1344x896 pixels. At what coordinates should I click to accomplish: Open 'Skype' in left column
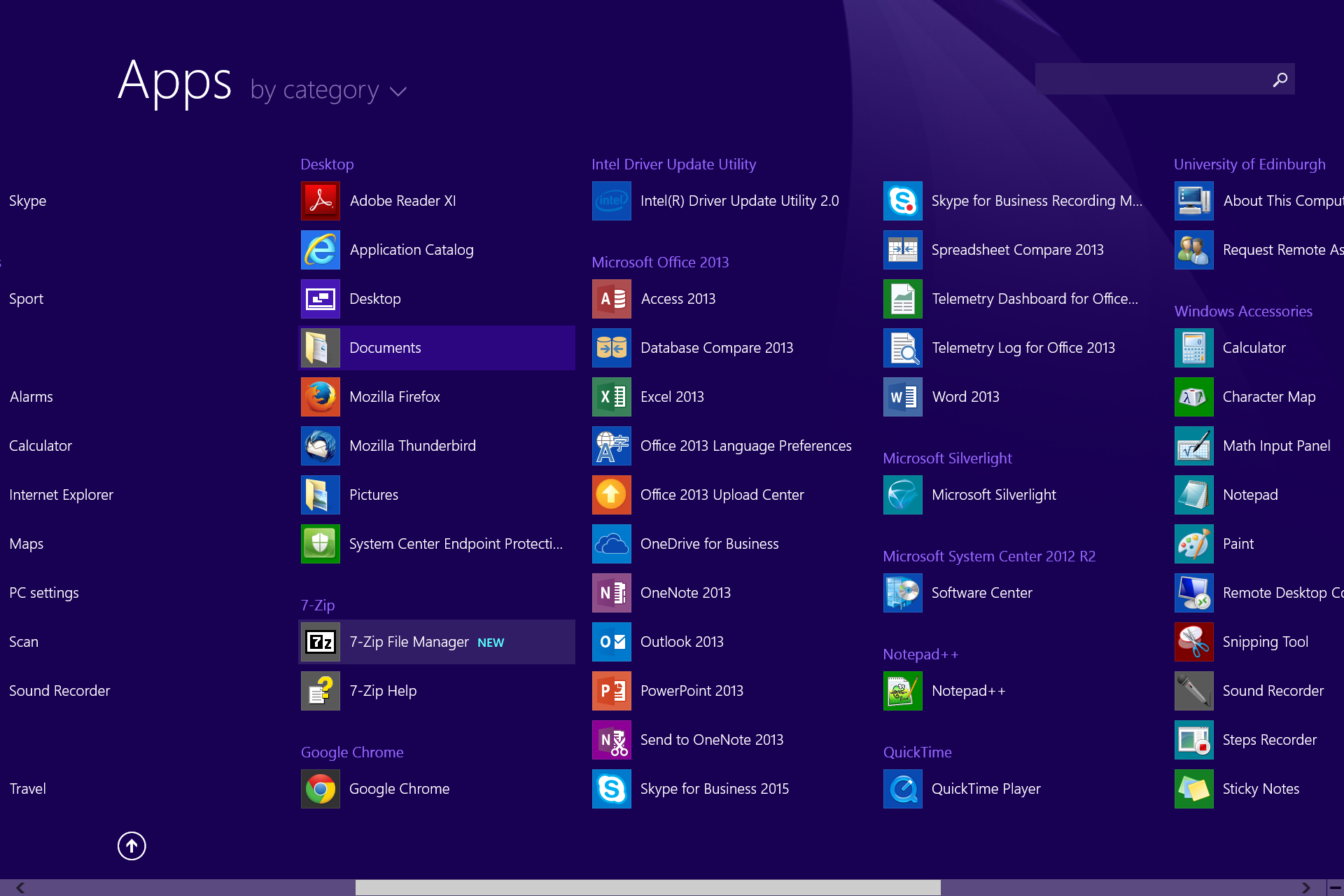(28, 201)
